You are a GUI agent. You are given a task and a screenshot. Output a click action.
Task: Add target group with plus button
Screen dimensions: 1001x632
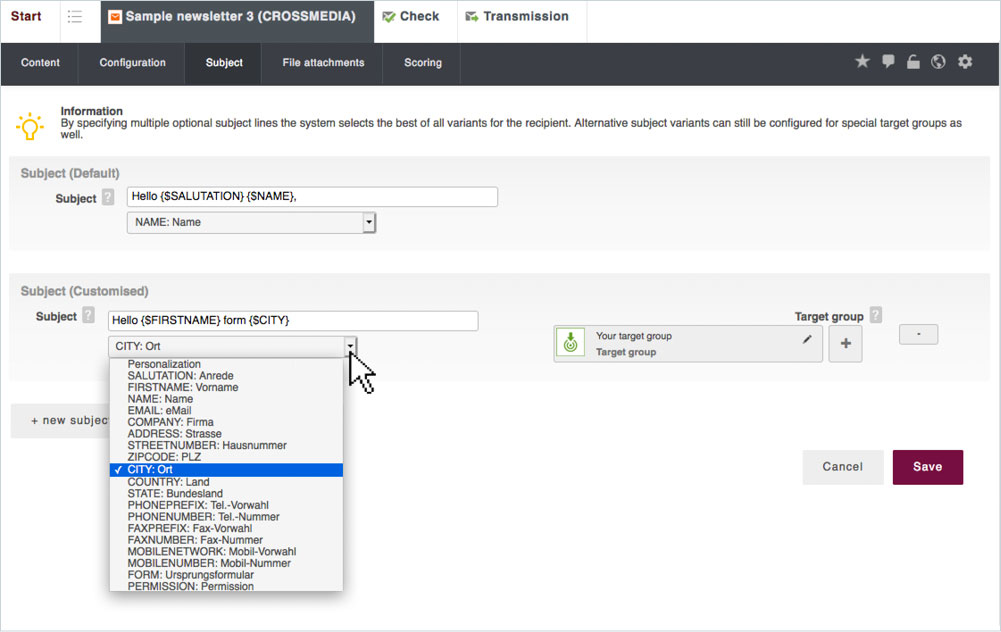coord(845,344)
